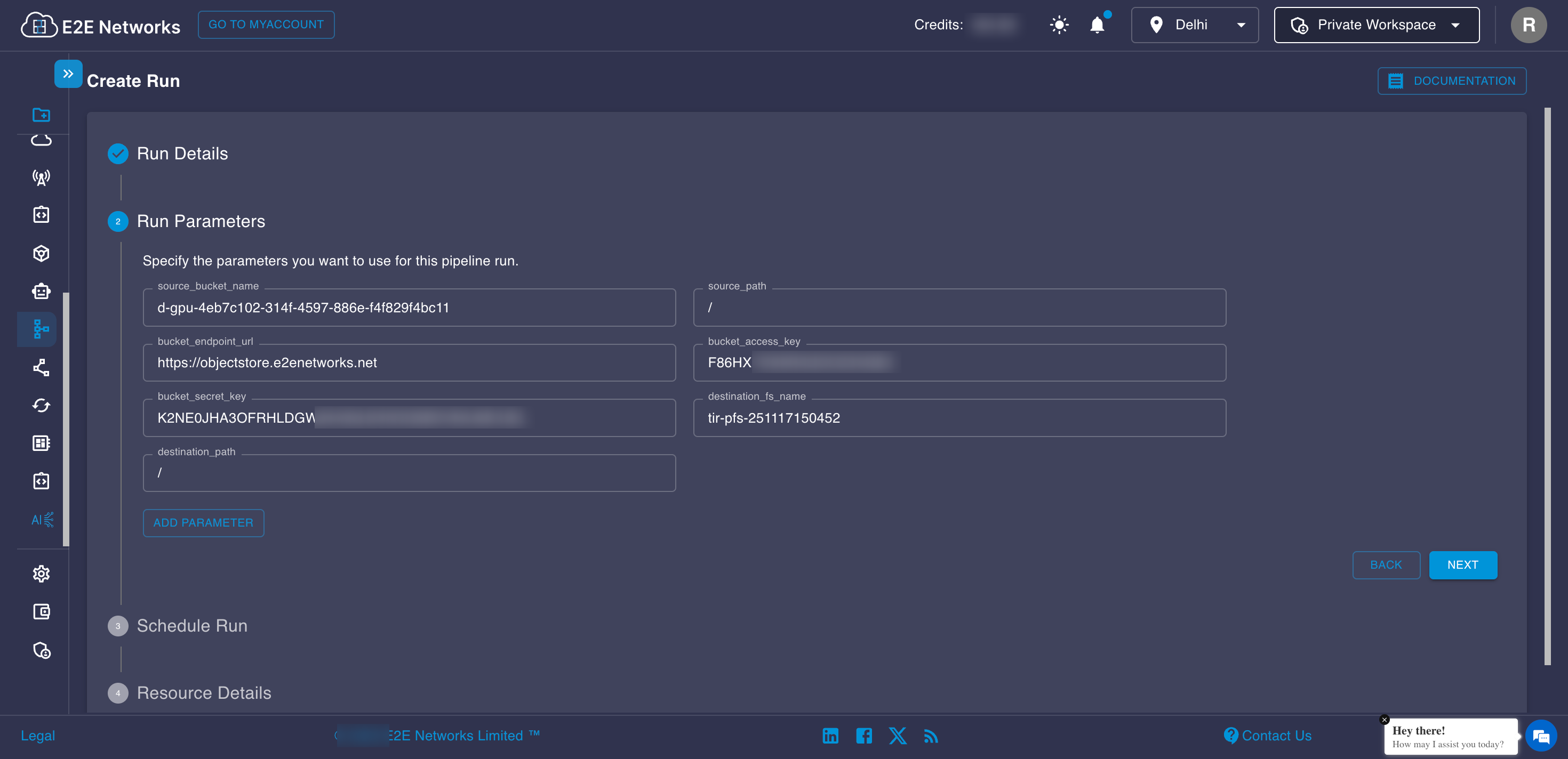The width and height of the screenshot is (1568, 759).
Task: Select the robot assistant sidebar icon
Action: coord(40,292)
